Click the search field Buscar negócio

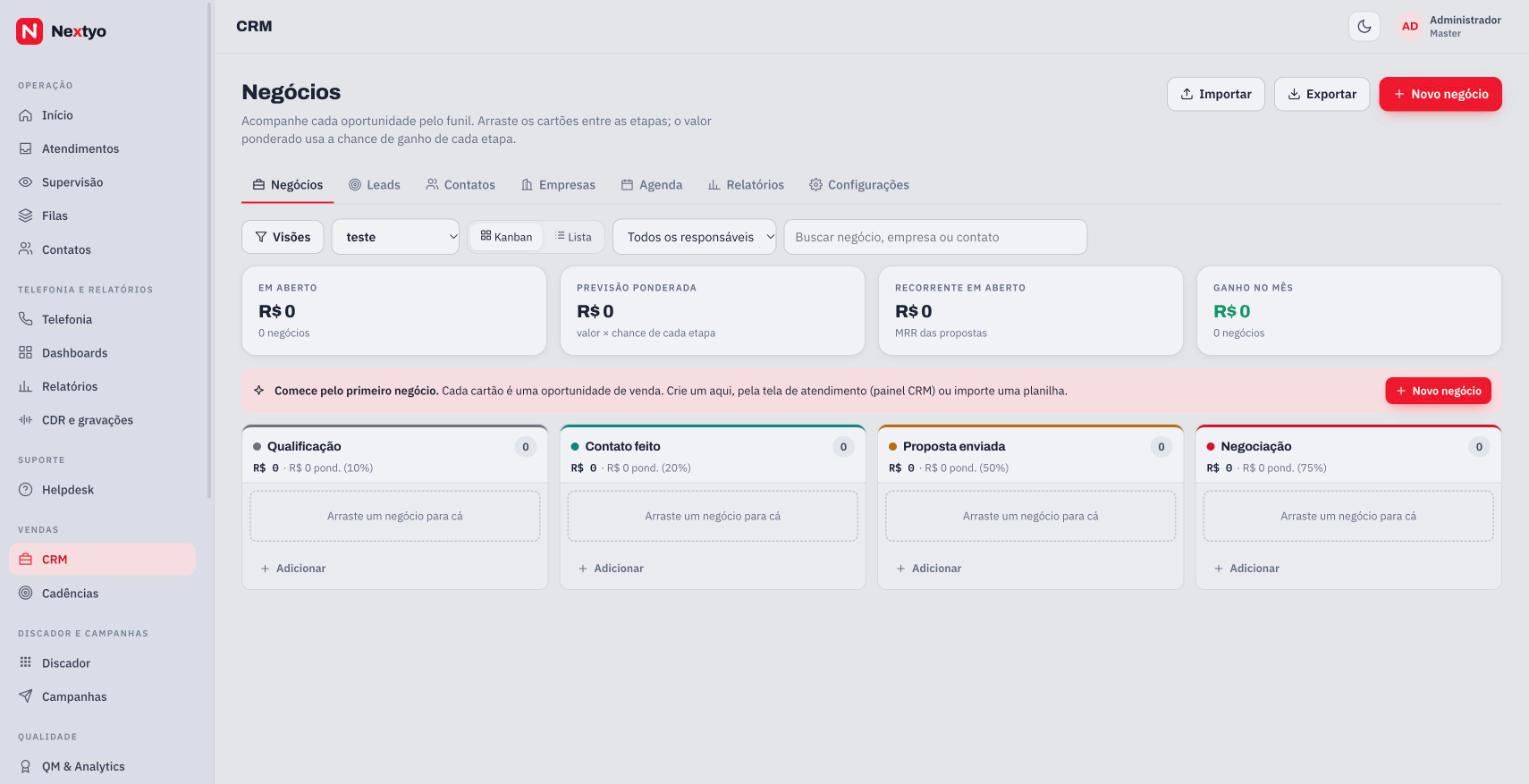pos(935,237)
